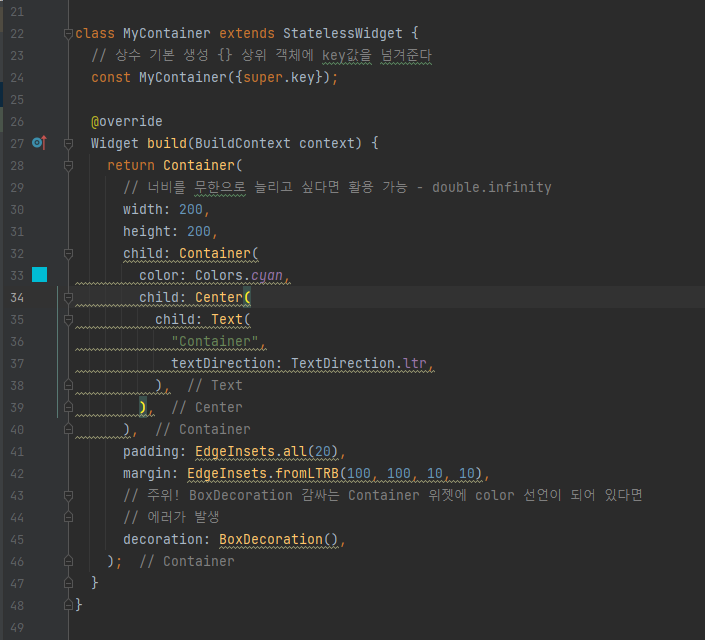The image size is (705, 640).
Task: Fold the return Container block at line 28
Action: click(x=68, y=166)
